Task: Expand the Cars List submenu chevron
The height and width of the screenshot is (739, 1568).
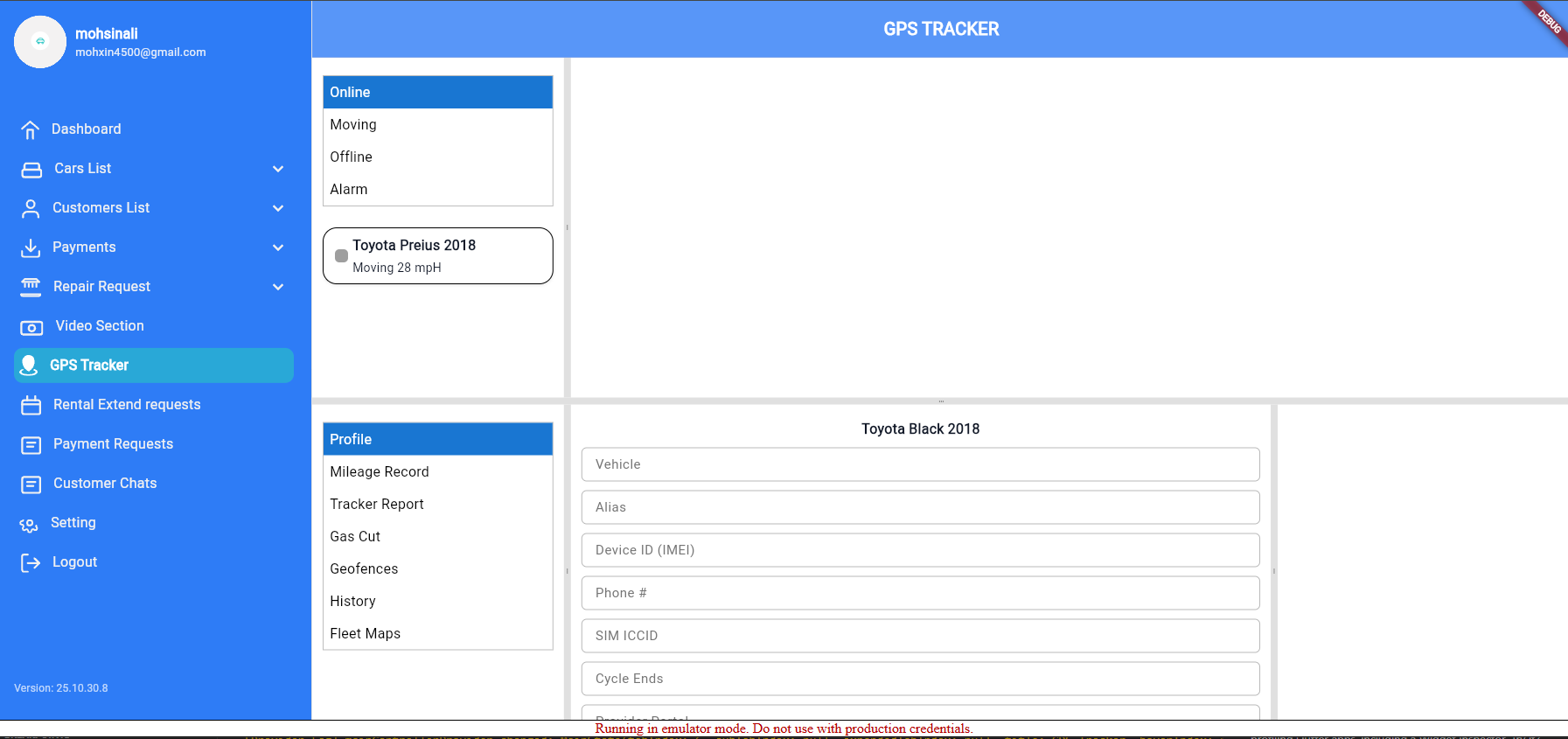Action: pos(278,169)
